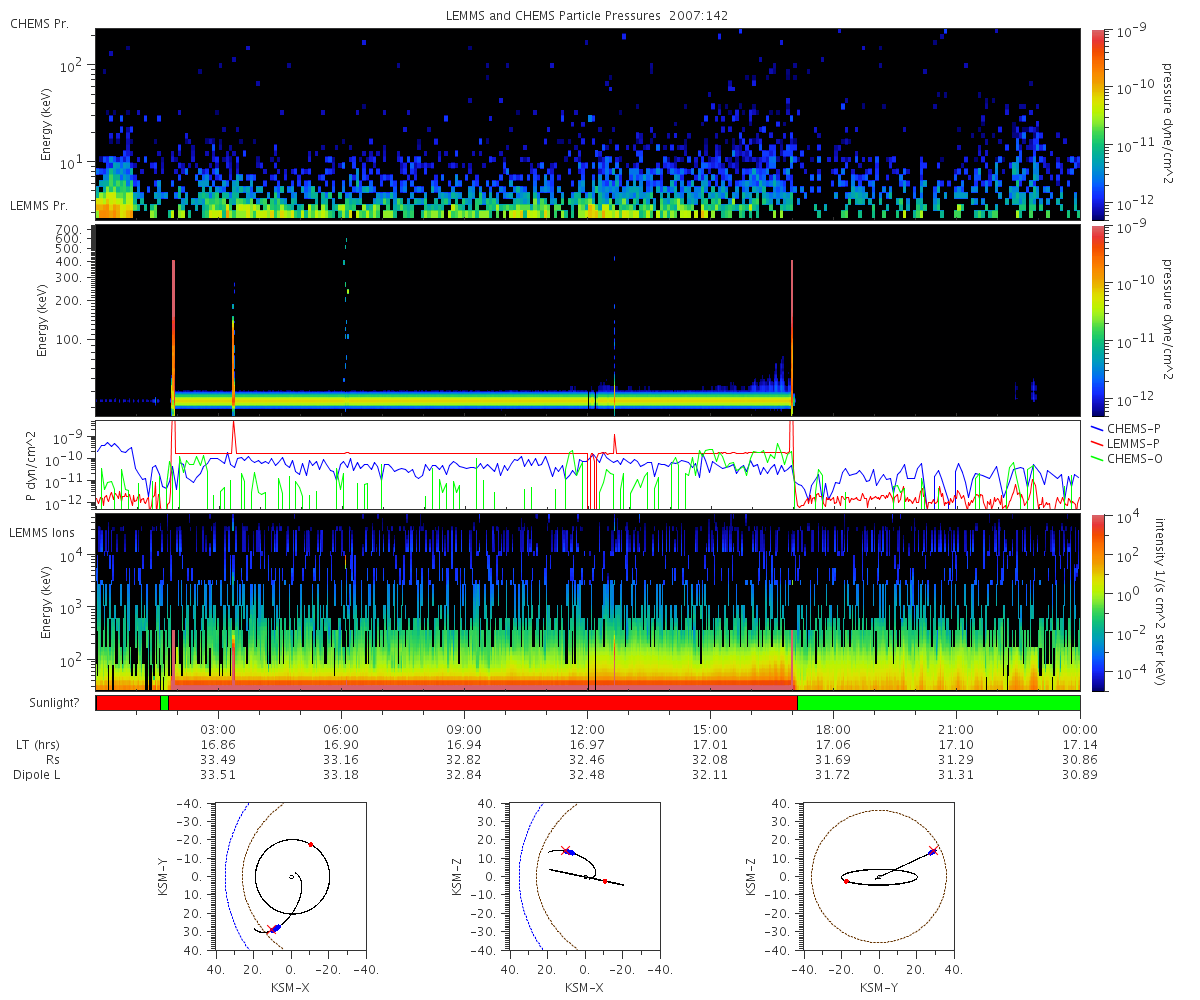Click the top CHEMS pressure colorbar
1200x1000 pixels.
pos(1098,124)
